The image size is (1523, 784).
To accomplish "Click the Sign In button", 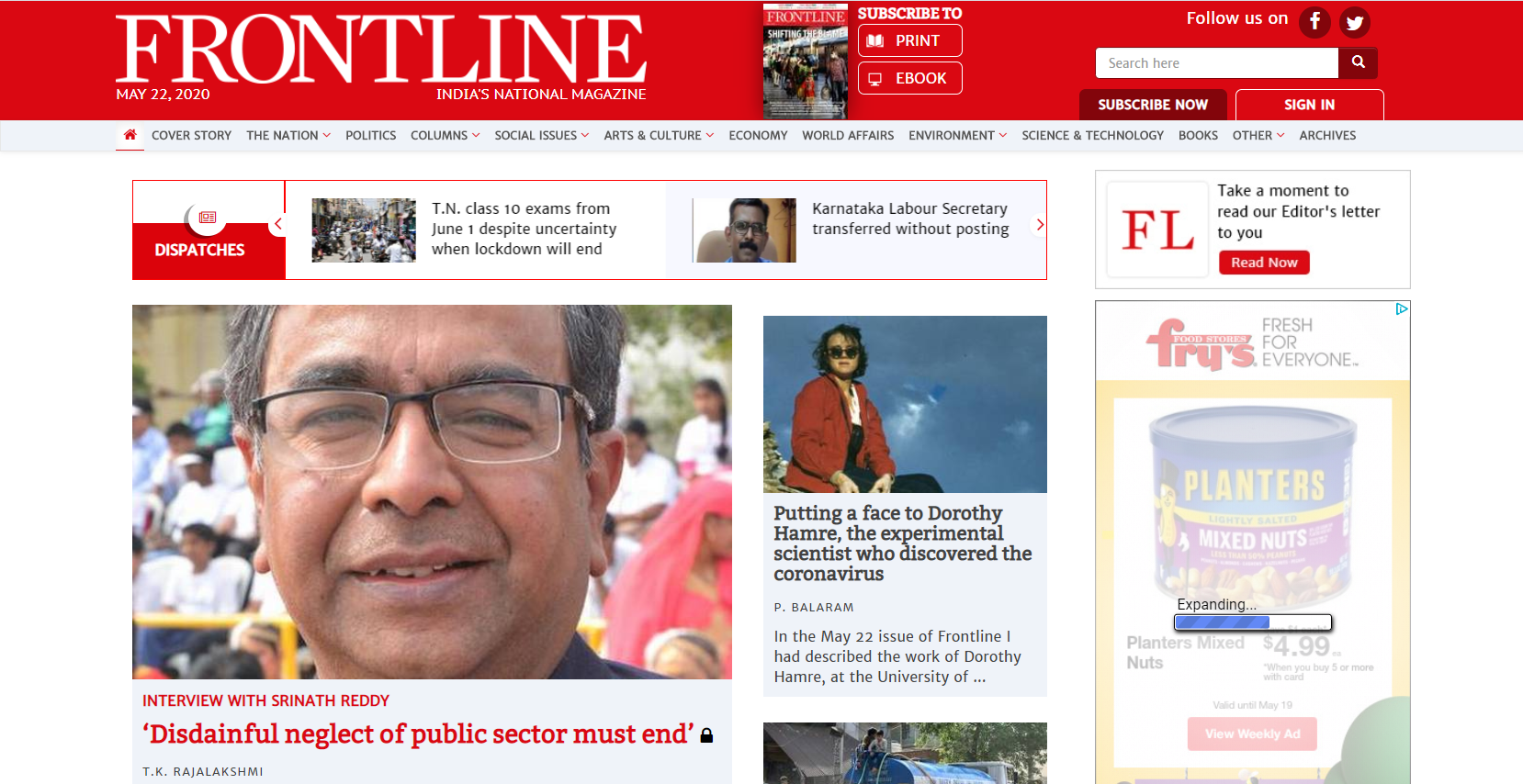I will click(x=1309, y=105).
